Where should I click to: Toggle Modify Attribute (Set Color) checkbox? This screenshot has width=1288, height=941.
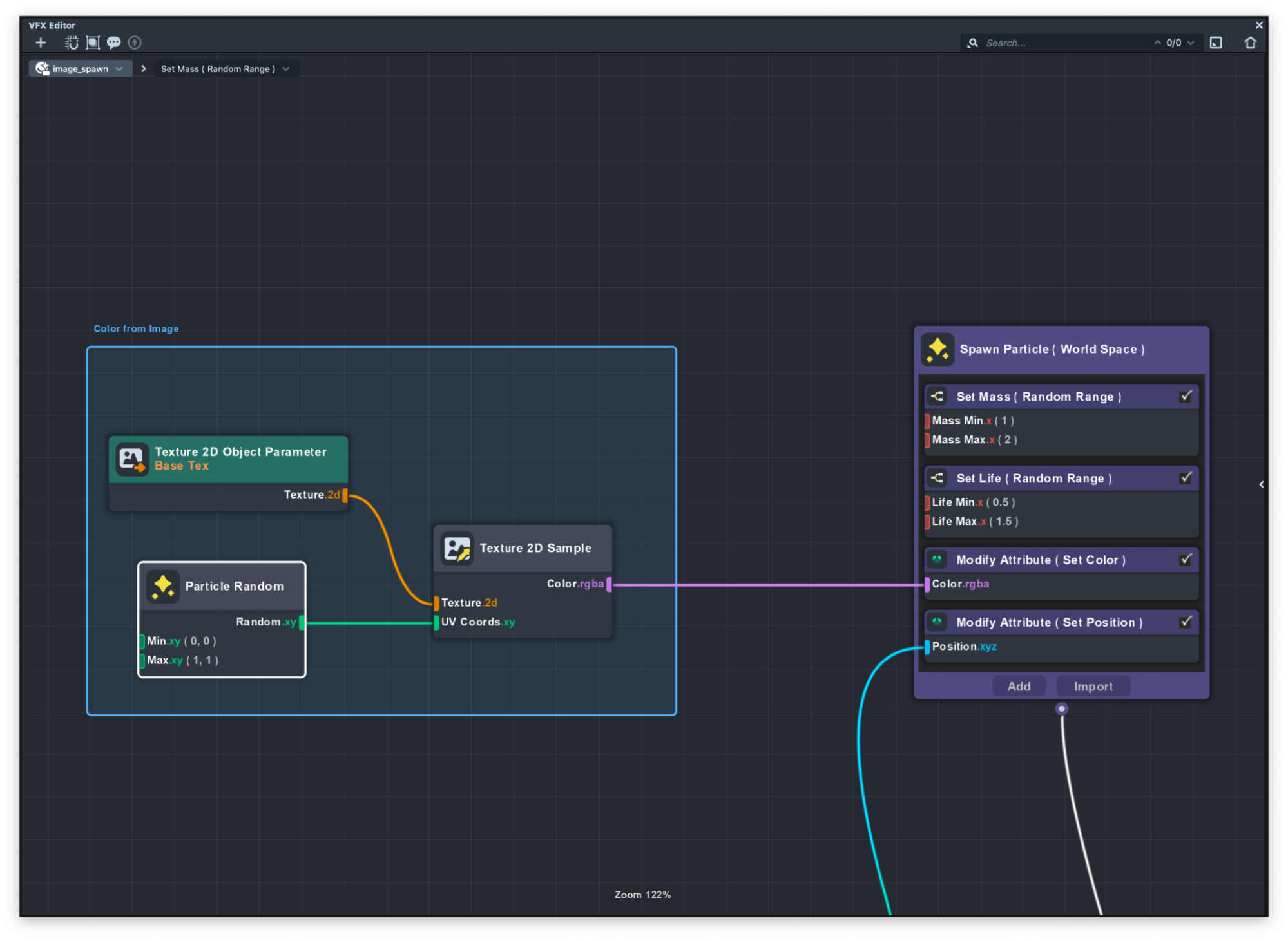pyautogui.click(x=1186, y=559)
